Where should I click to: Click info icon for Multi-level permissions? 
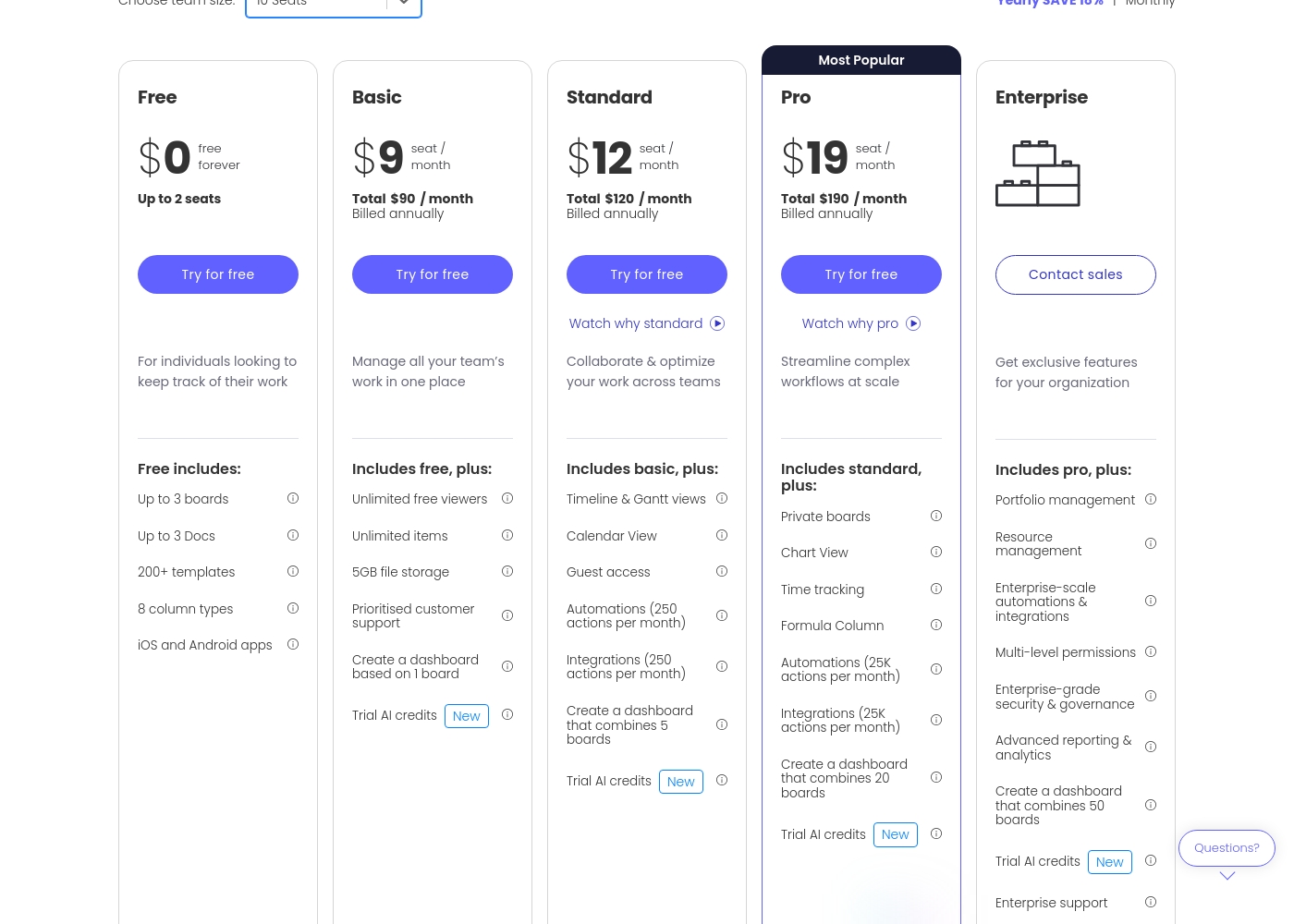tap(1151, 652)
